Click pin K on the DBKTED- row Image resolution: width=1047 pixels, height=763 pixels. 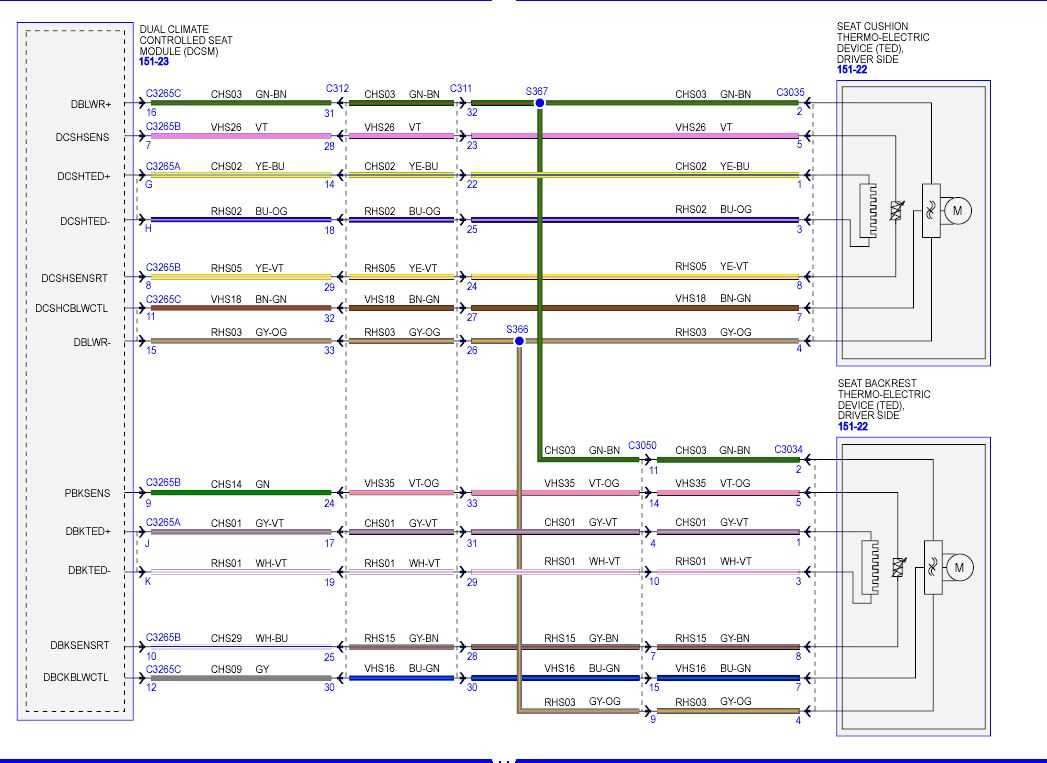tap(148, 581)
